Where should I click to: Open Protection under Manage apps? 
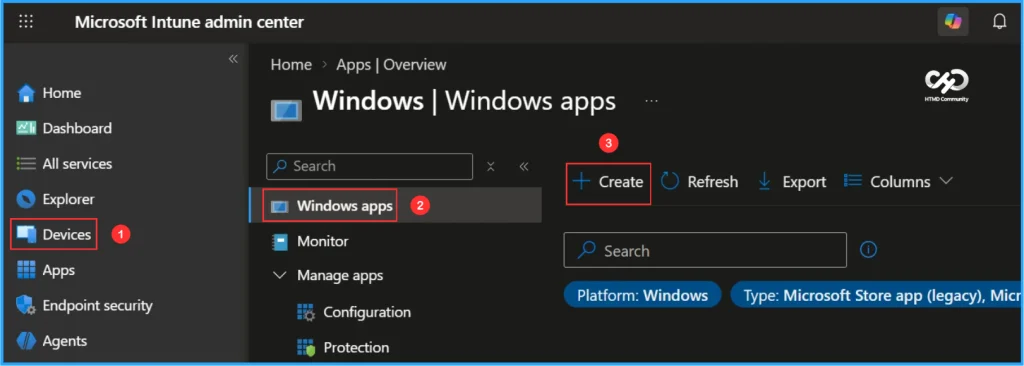[x=356, y=347]
